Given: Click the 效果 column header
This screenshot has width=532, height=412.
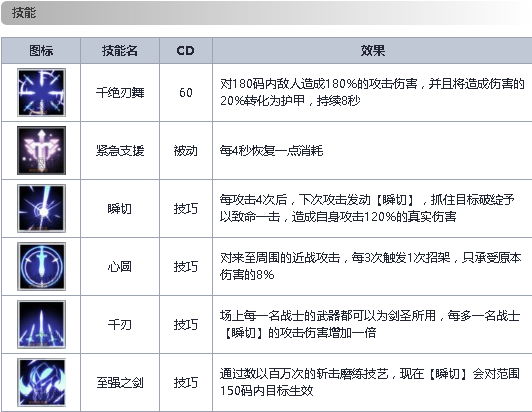Looking at the screenshot, I should 372,51.
